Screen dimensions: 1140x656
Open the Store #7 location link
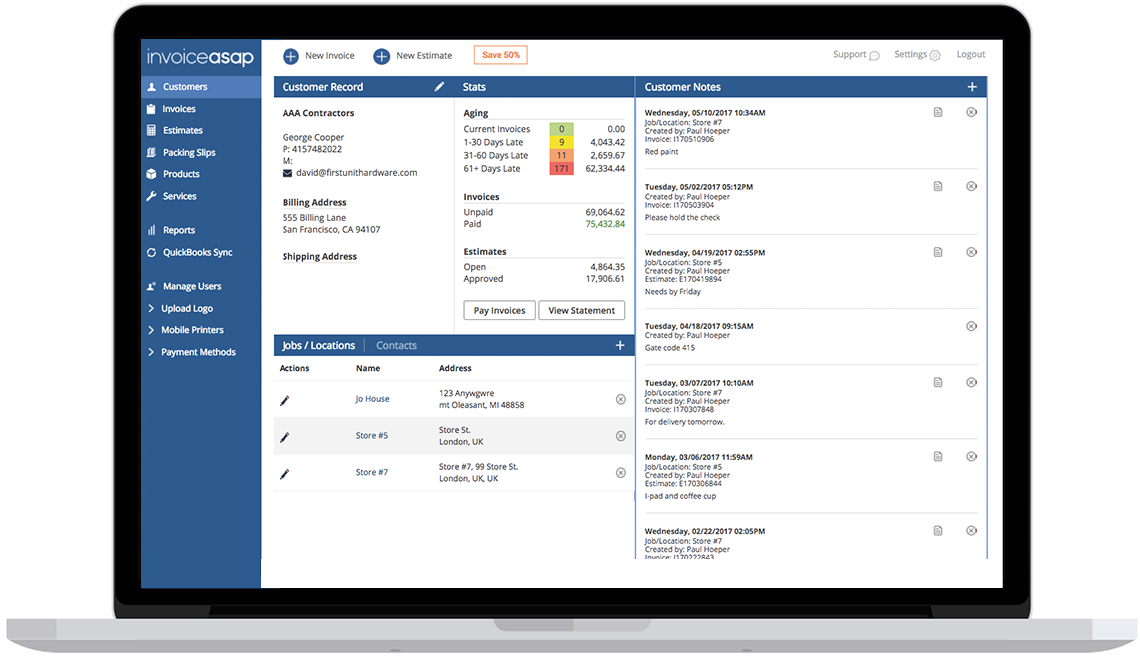tap(372, 472)
